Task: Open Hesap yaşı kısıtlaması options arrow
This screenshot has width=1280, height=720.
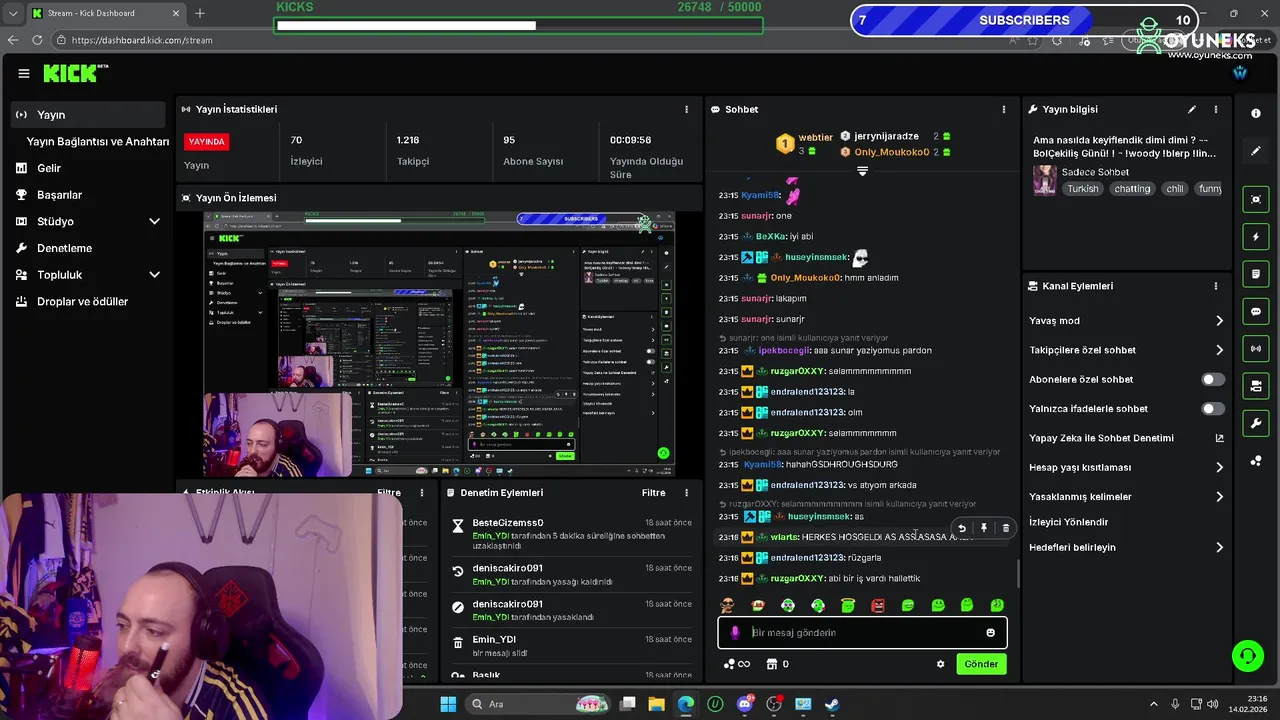Action: pos(1219,468)
